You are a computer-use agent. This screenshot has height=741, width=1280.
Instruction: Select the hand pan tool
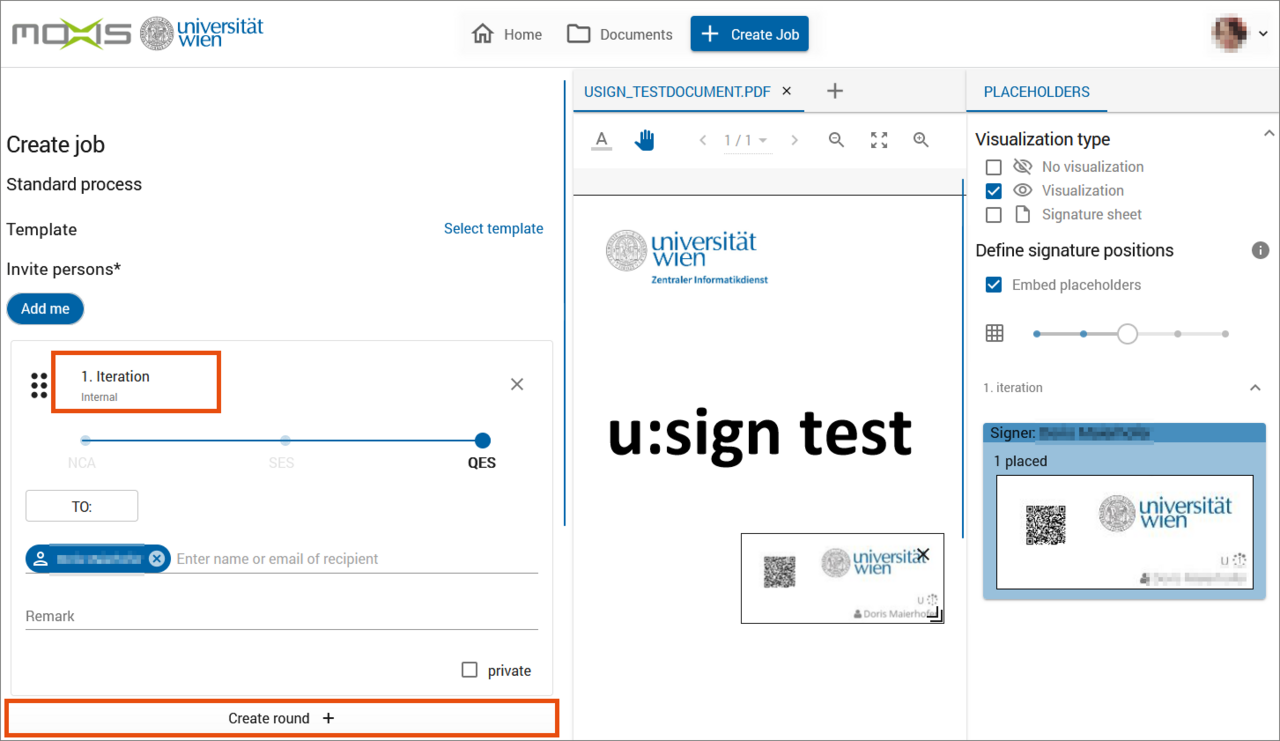tap(645, 141)
